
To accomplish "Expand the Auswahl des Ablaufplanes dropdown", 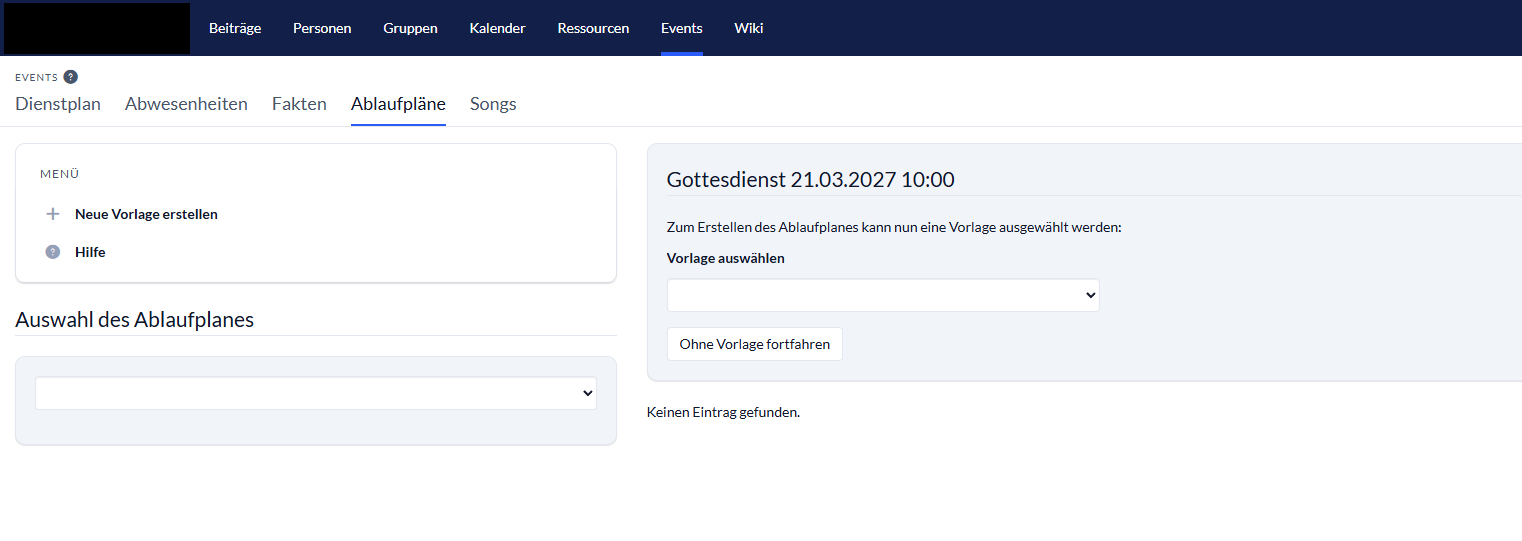I will 316,393.
